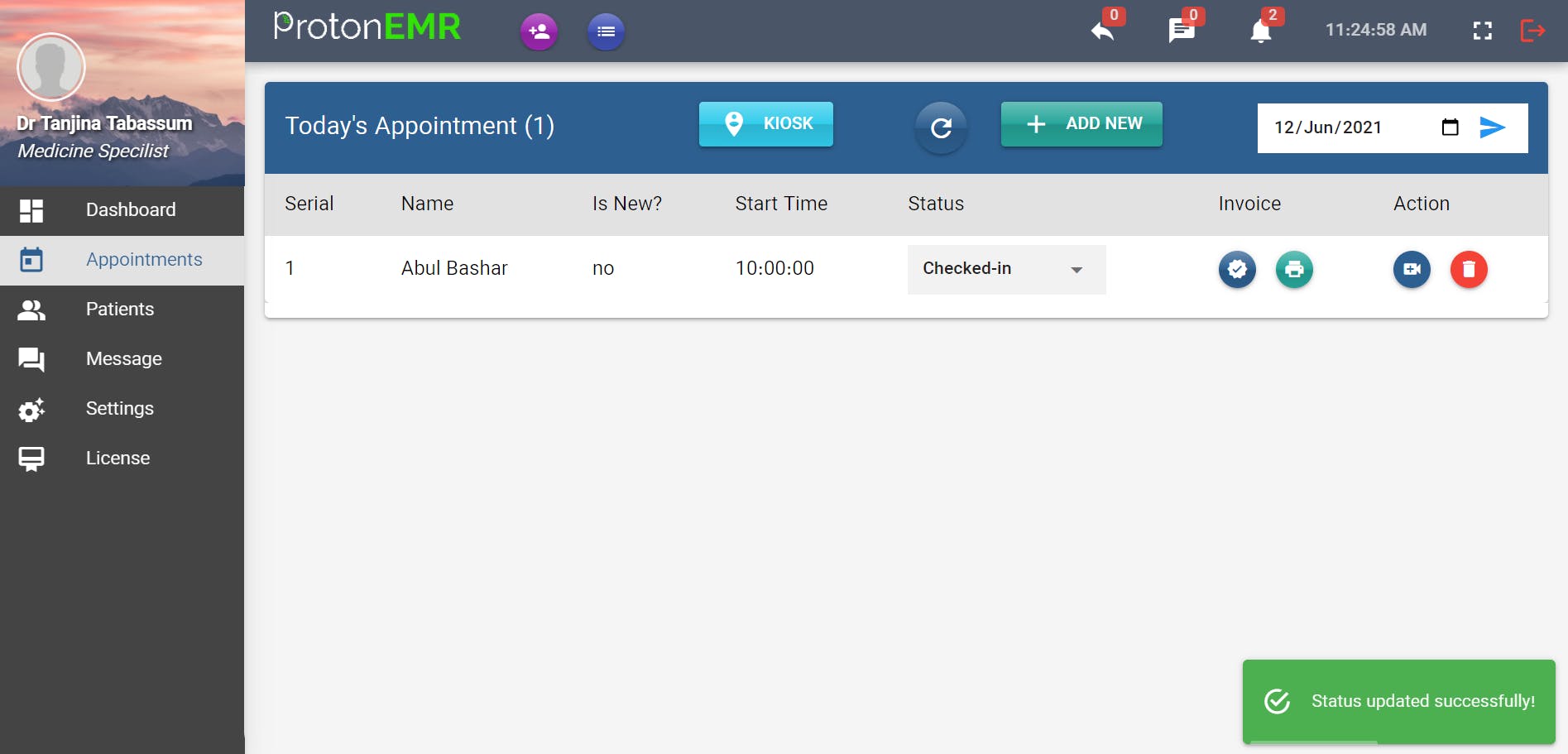1568x754 pixels.
Task: Click ADD NEW appointment button
Action: 1081,124
